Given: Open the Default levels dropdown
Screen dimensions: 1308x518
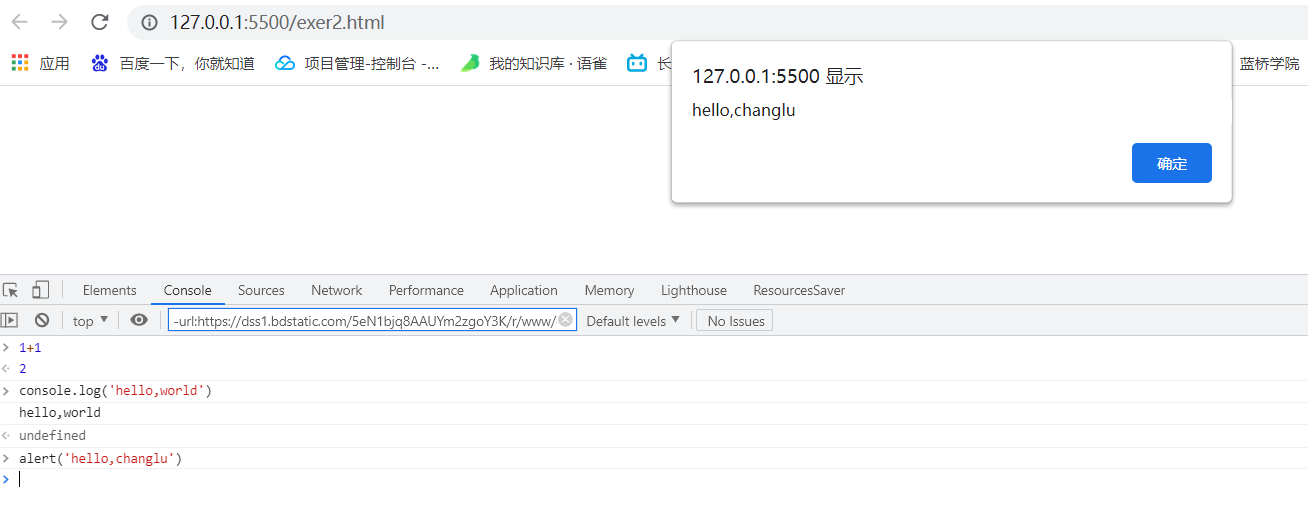Looking at the screenshot, I should pos(633,320).
